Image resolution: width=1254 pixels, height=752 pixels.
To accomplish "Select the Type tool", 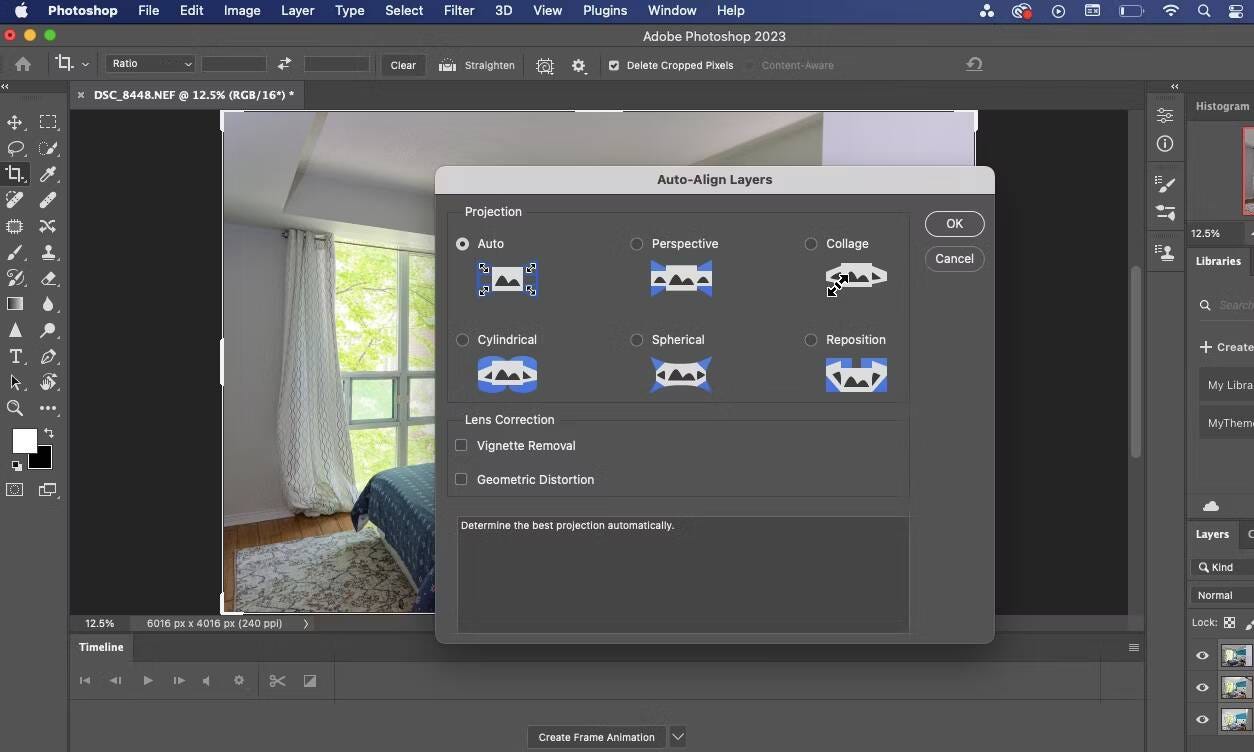I will click(15, 357).
